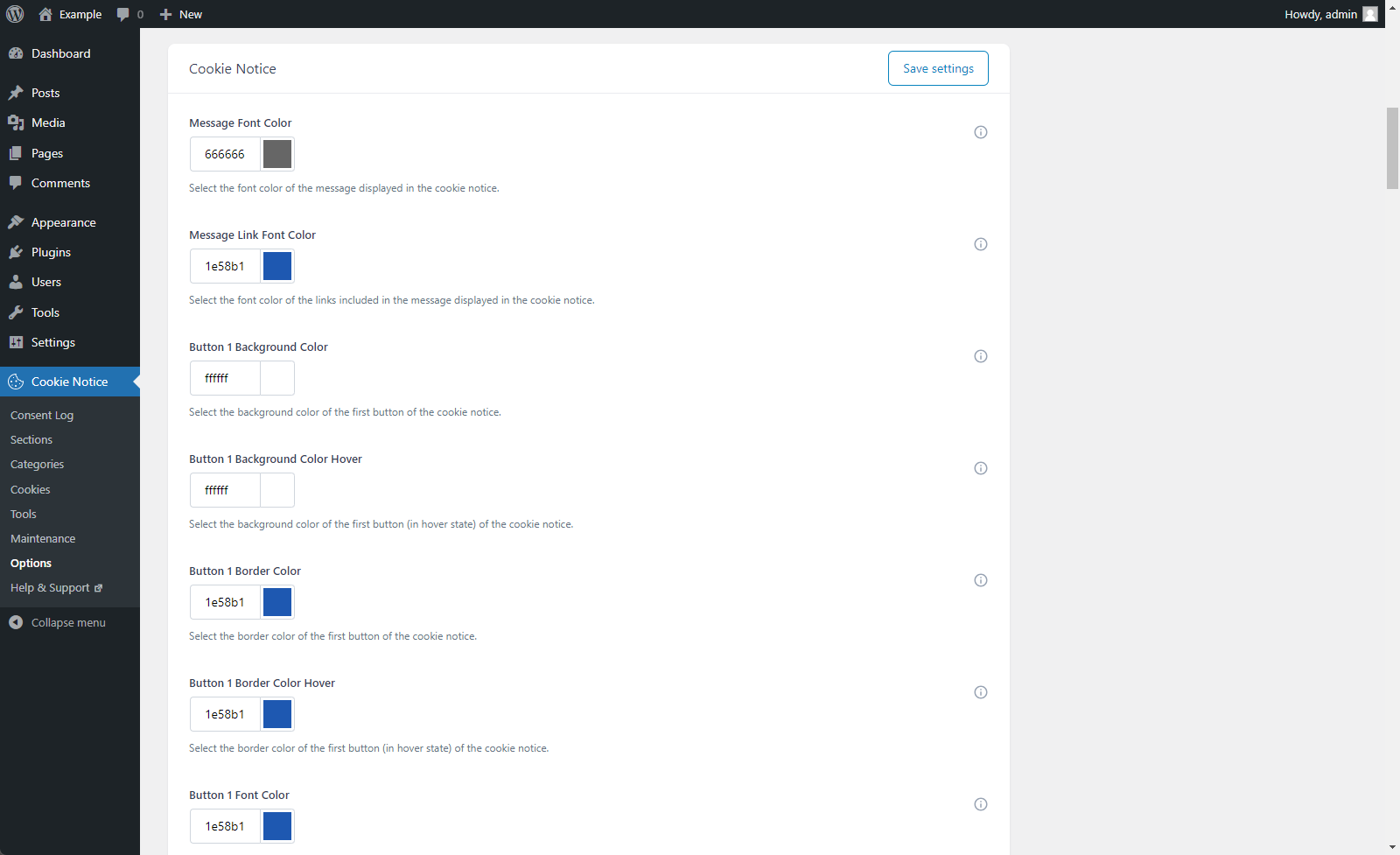The image size is (1400, 855).
Task: Open the Categories submenu item
Action: (x=37, y=464)
